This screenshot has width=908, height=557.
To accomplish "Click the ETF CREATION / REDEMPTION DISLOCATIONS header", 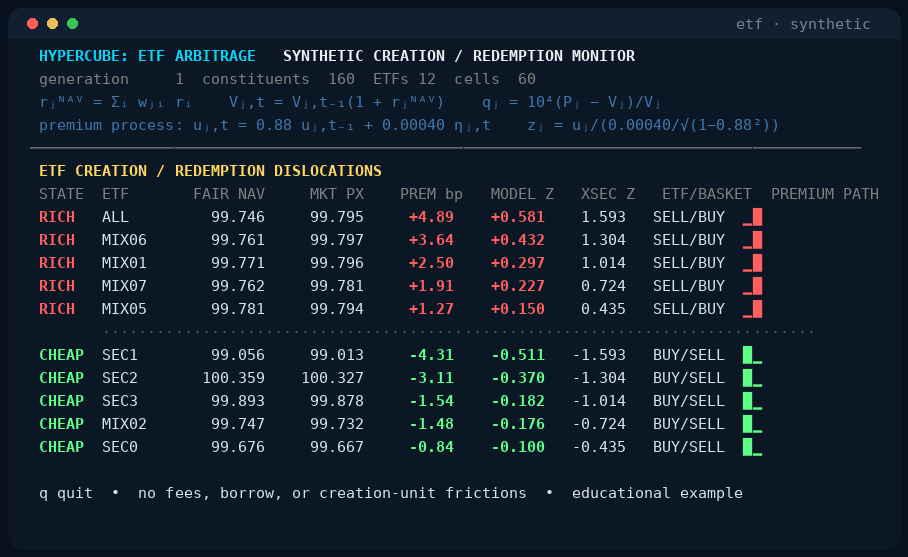I will point(210,171).
